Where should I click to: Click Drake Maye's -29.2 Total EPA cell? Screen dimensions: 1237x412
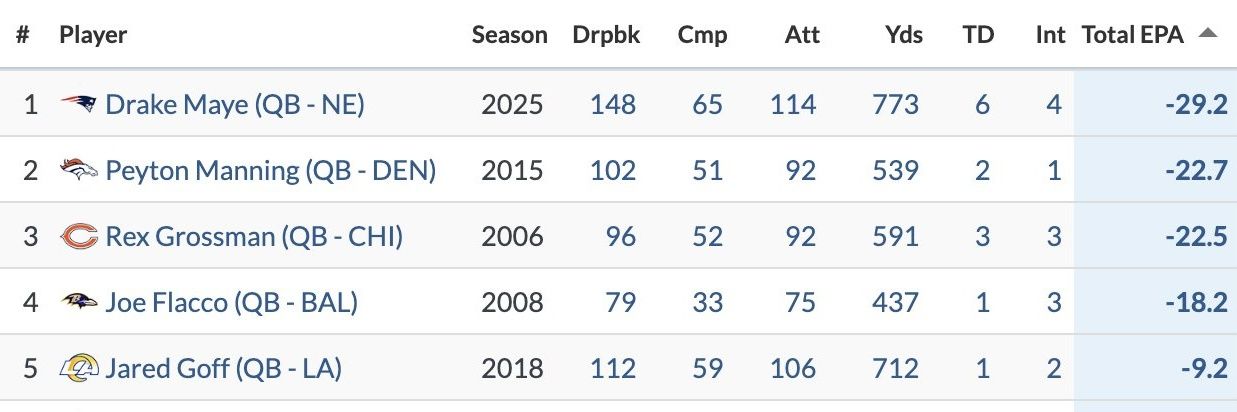(x=1196, y=104)
